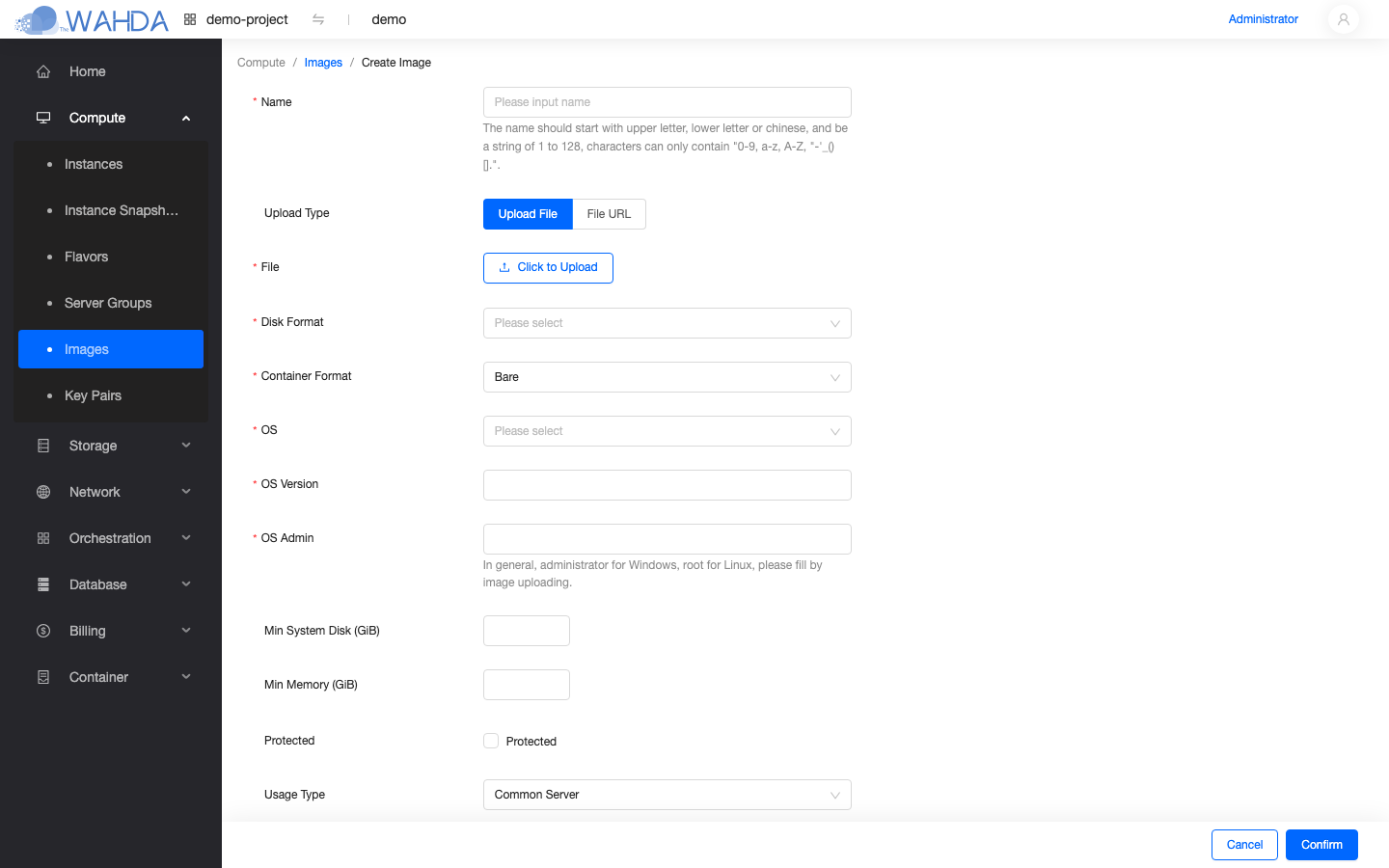
Task: Click the Cancel button
Action: (1244, 845)
